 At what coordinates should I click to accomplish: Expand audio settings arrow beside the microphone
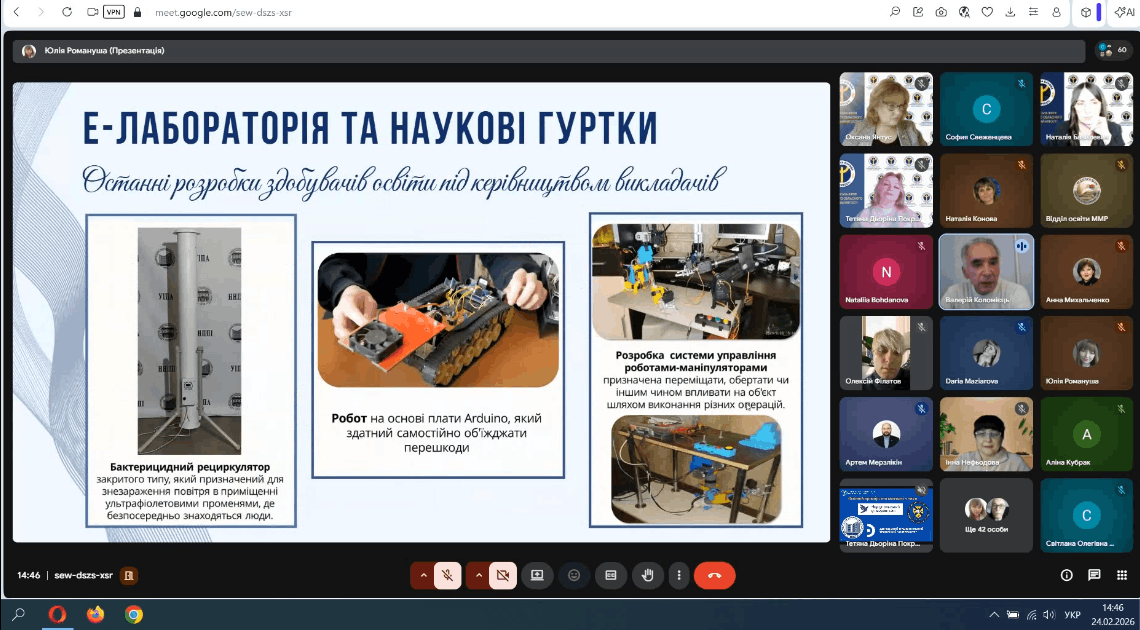point(422,575)
